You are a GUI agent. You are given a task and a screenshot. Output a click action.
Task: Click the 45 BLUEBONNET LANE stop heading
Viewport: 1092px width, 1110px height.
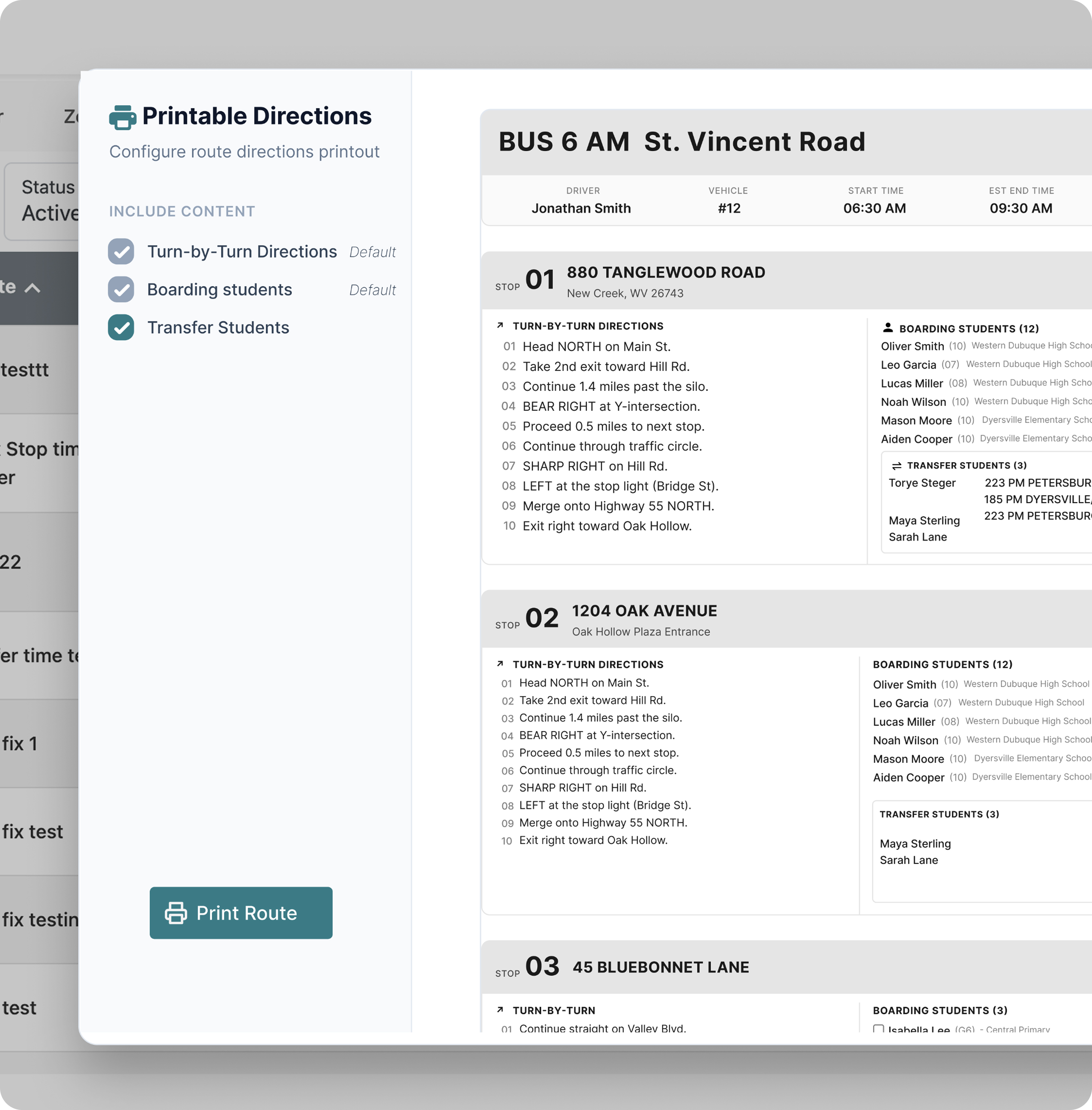[661, 967]
